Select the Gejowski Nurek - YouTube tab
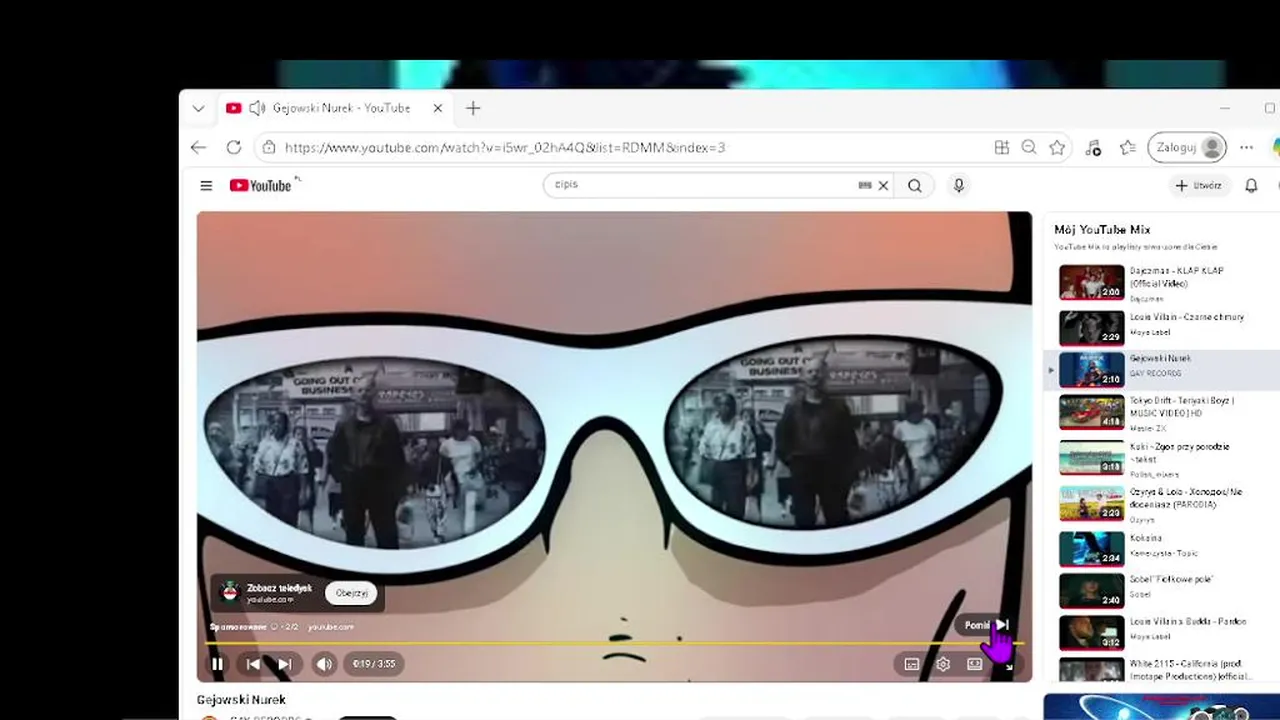The image size is (1280, 720). point(335,108)
